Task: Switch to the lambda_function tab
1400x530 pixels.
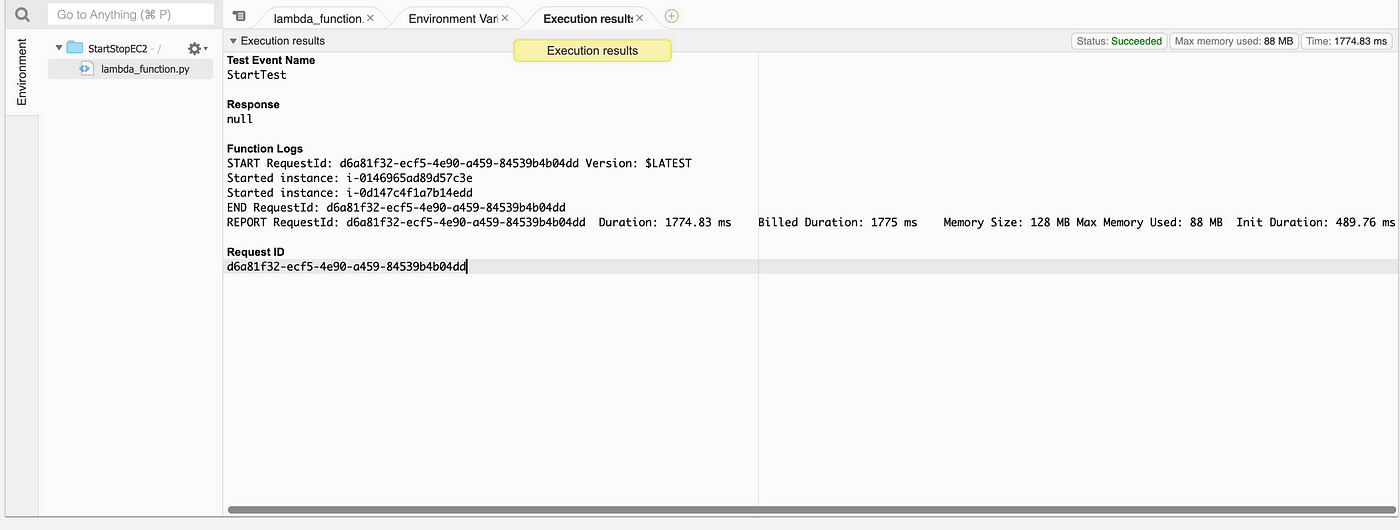Action: (317, 18)
